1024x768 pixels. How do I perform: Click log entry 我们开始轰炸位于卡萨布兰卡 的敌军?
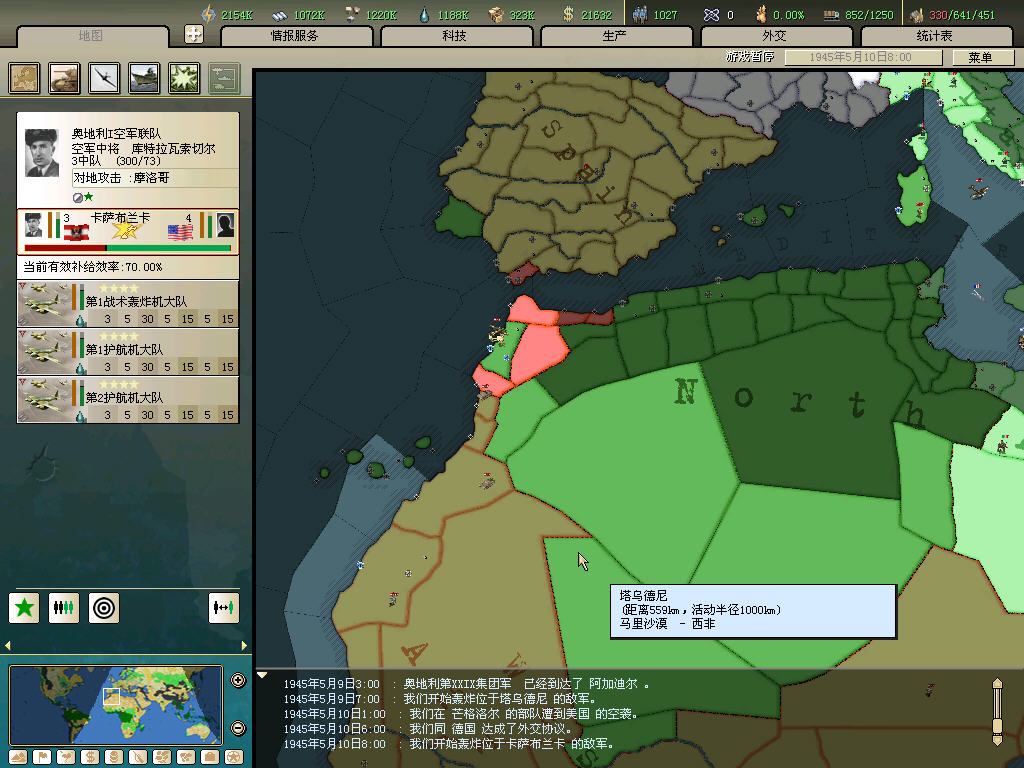coord(511,744)
